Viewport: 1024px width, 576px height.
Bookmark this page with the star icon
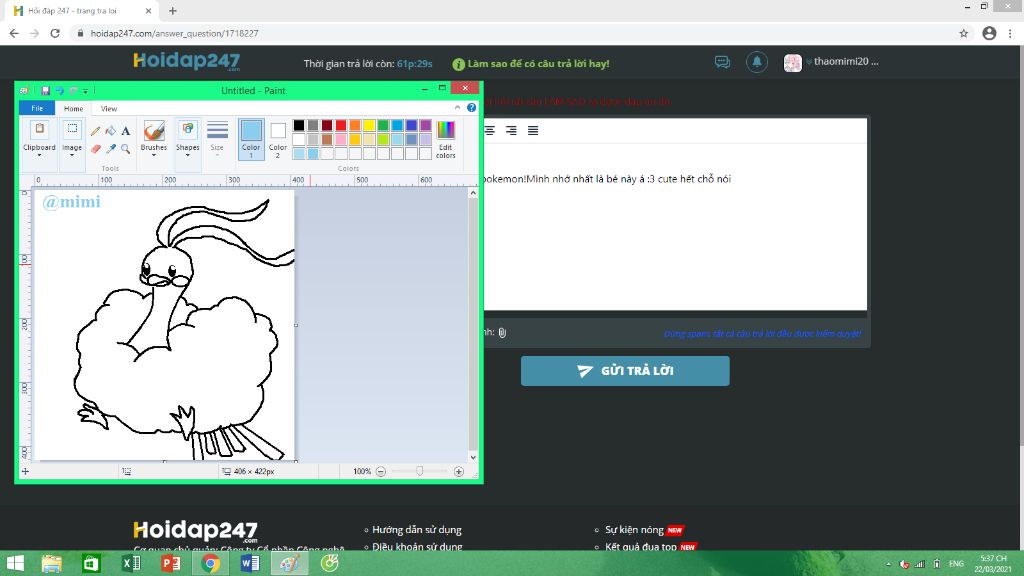pos(963,33)
